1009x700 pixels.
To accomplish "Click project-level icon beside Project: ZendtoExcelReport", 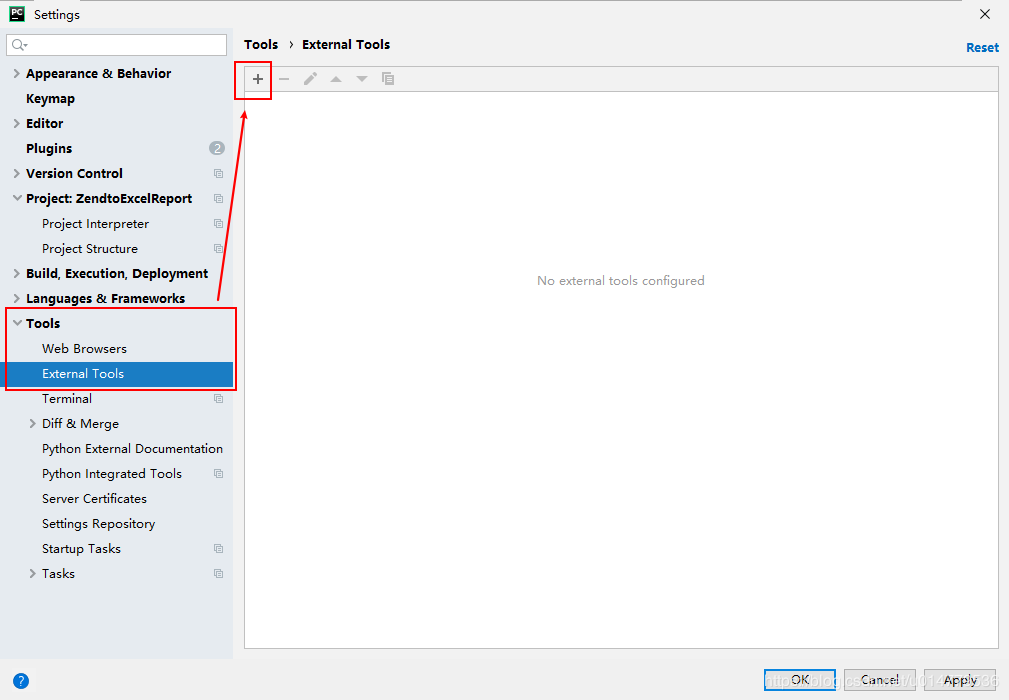I will point(219,199).
